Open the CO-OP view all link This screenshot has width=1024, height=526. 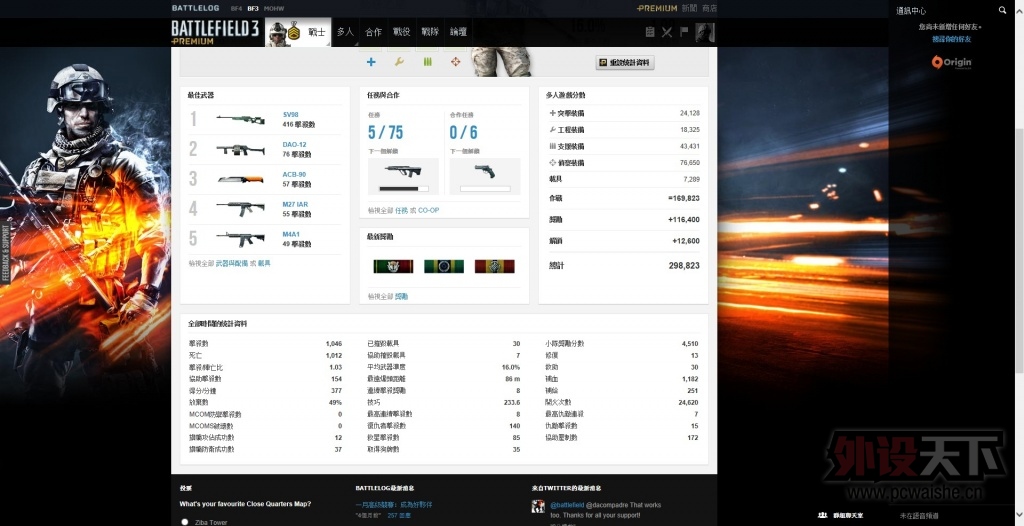tap(428, 210)
